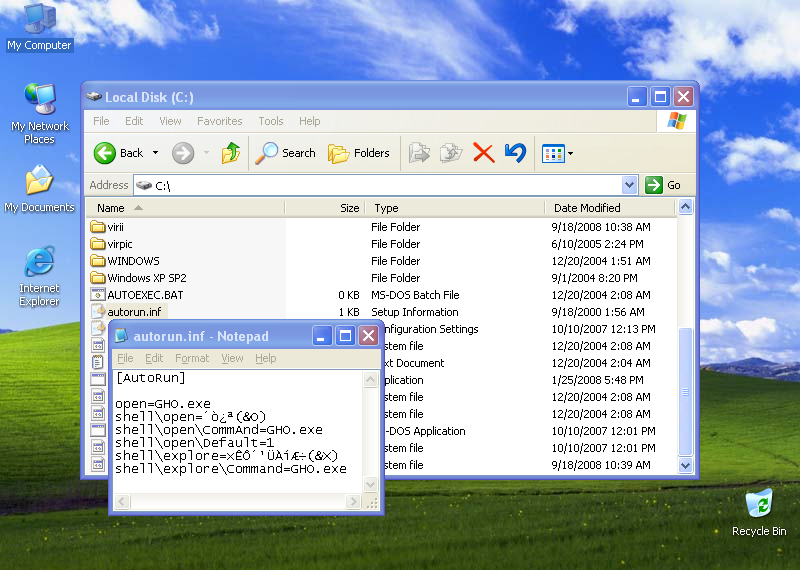Viewport: 800px width, 570px height.
Task: Open the Explorer Edit menu
Action: pyautogui.click(x=134, y=121)
